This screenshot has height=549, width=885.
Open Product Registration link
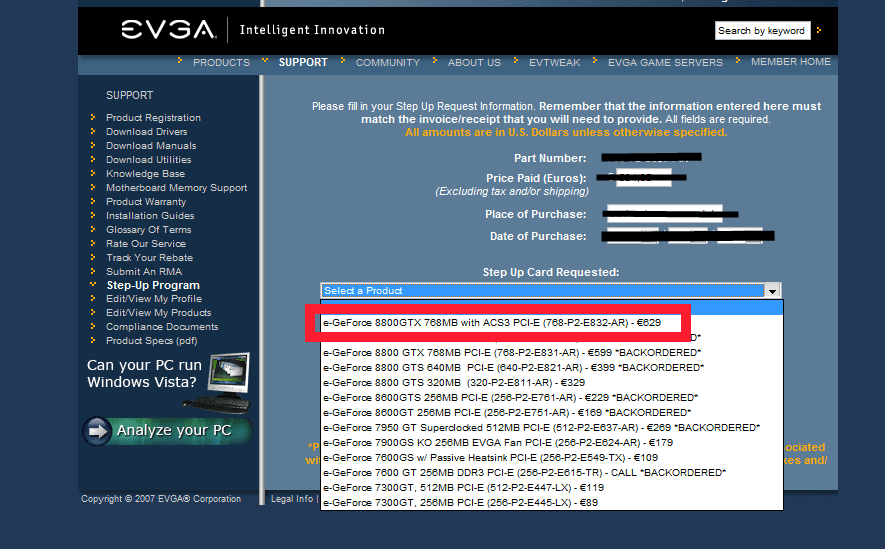[153, 117]
